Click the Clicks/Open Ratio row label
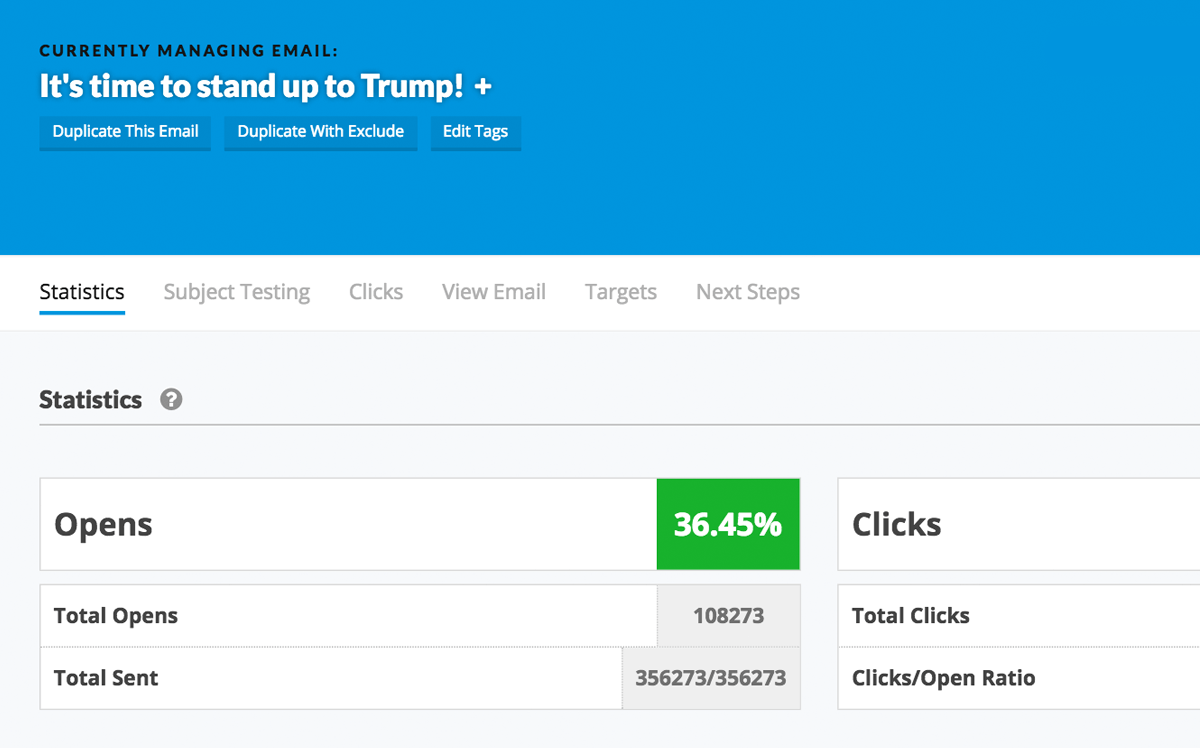Screen dimensions: 1200x748 coord(943,678)
